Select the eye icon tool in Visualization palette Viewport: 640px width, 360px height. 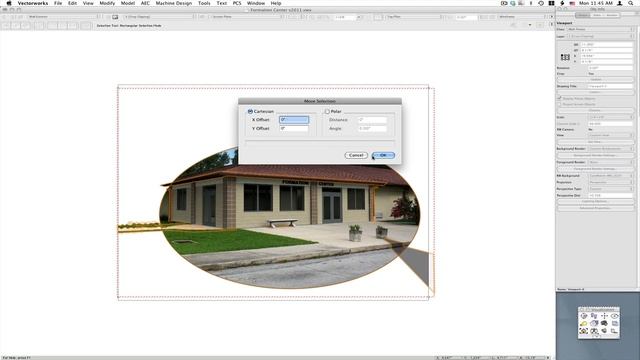click(614, 316)
